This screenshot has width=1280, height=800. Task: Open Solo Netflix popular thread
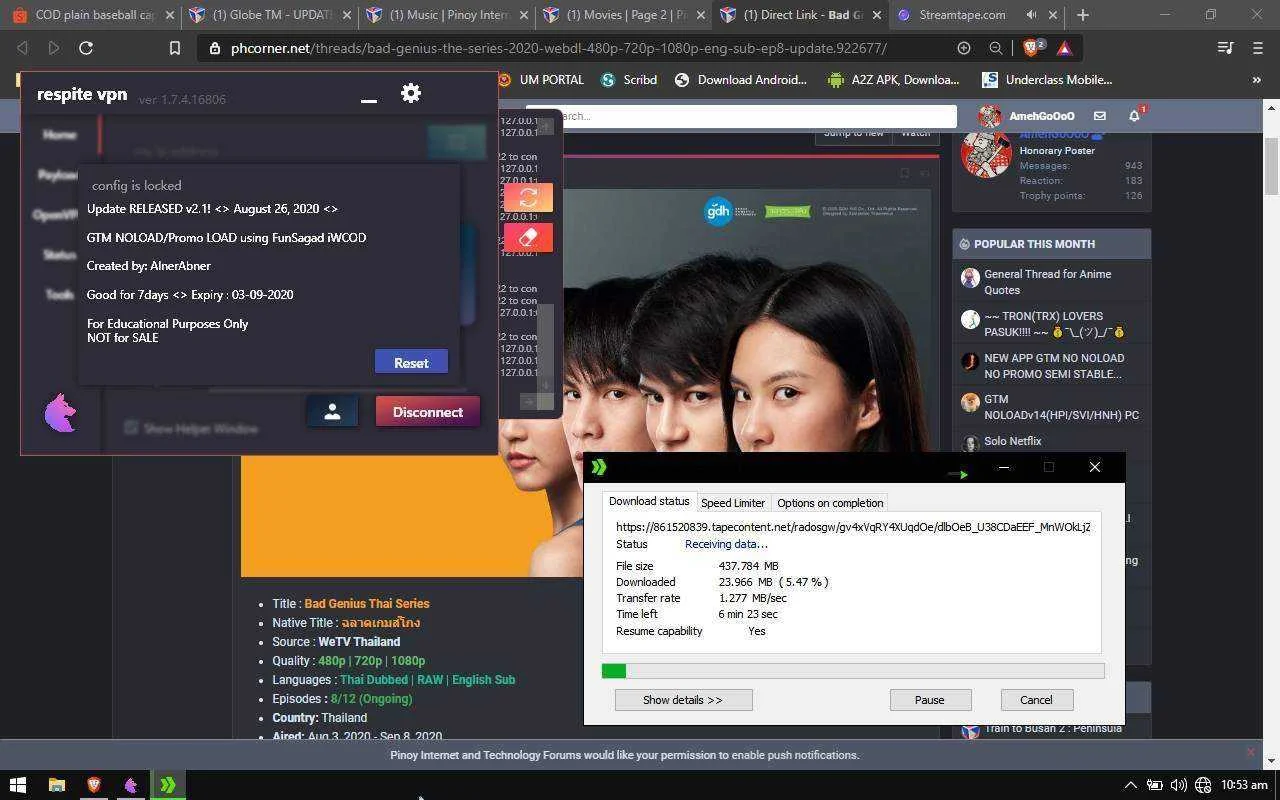tap(1012, 441)
